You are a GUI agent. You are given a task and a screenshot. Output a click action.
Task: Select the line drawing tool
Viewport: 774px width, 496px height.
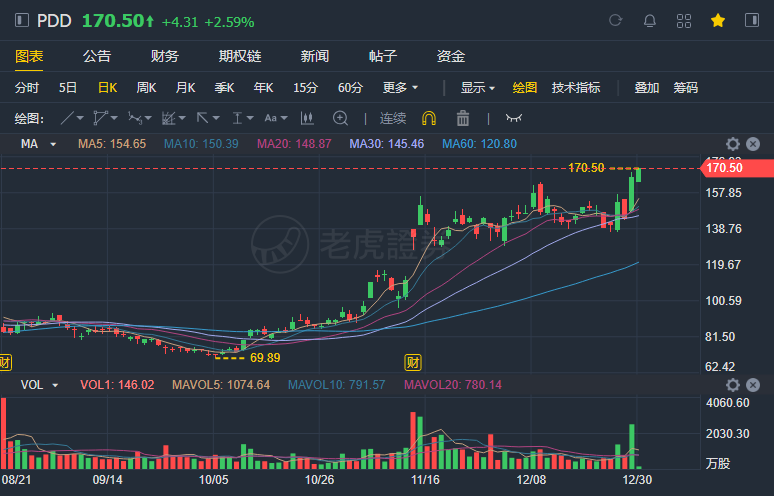[67, 118]
